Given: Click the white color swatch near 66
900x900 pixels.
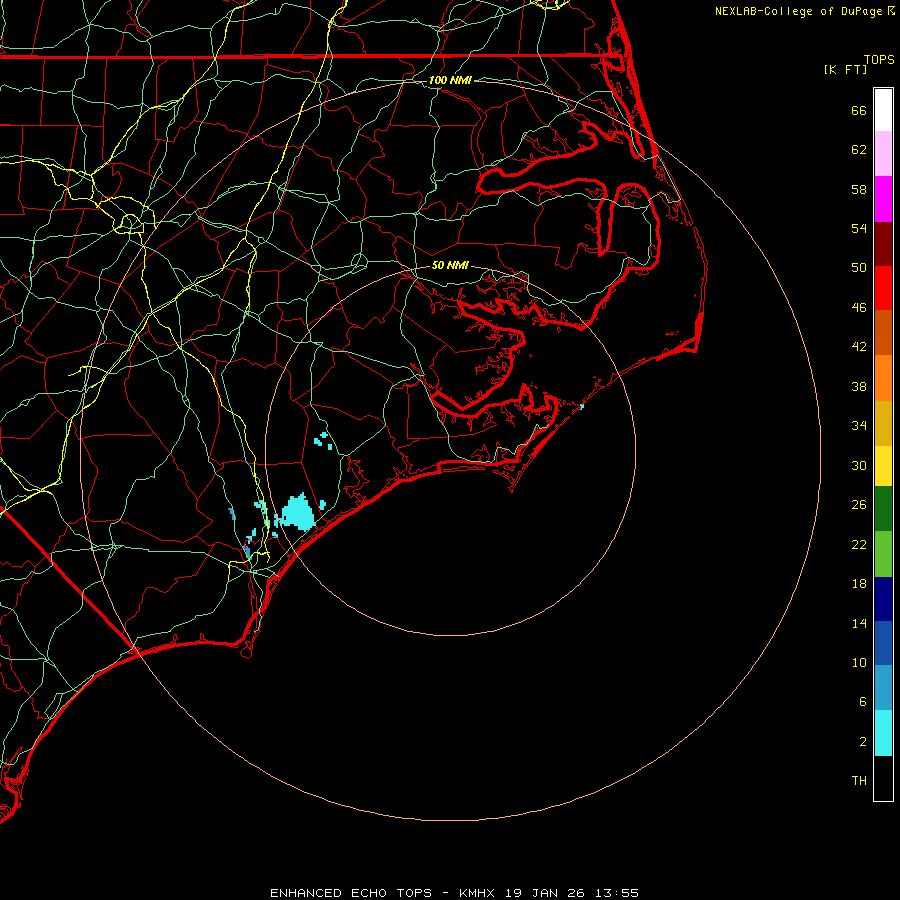Looking at the screenshot, I should [x=883, y=110].
